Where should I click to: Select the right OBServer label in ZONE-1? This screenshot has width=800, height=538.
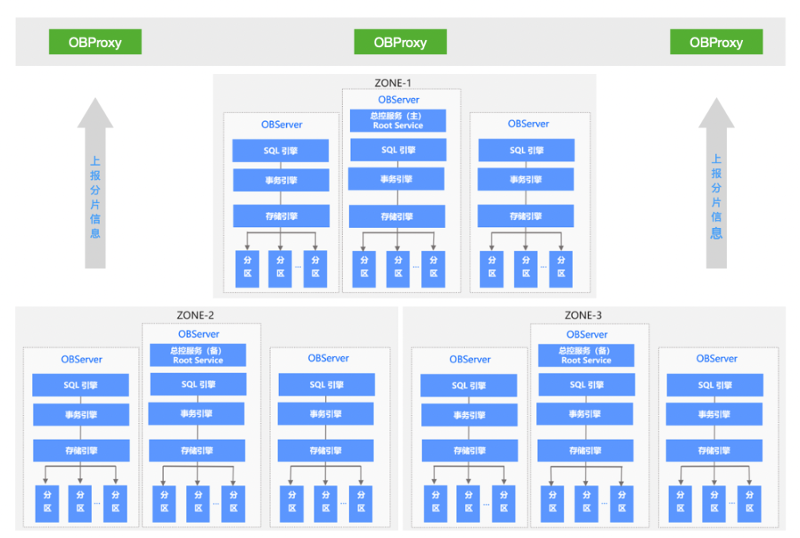pos(528,124)
